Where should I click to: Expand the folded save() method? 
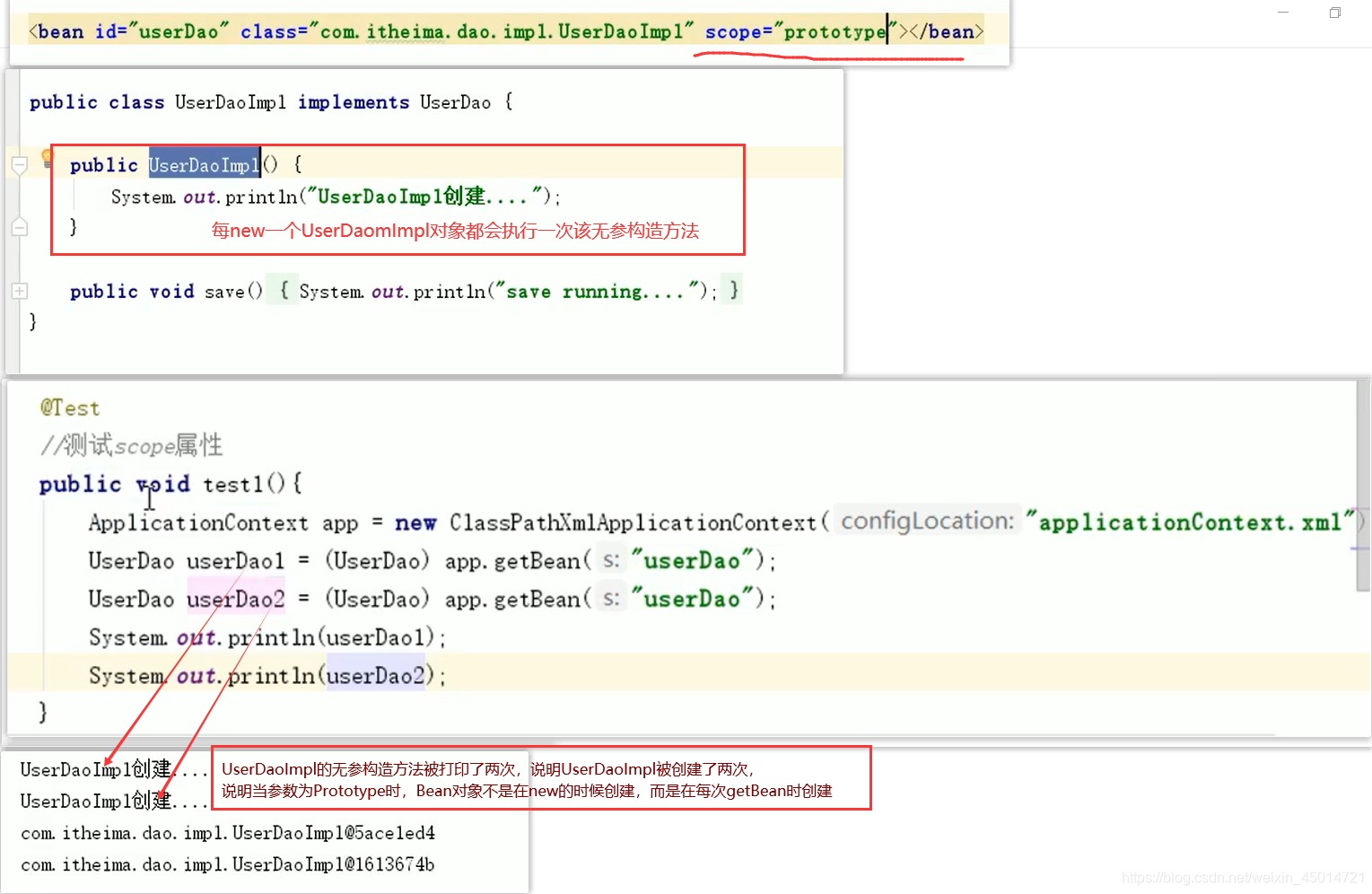pos(20,291)
